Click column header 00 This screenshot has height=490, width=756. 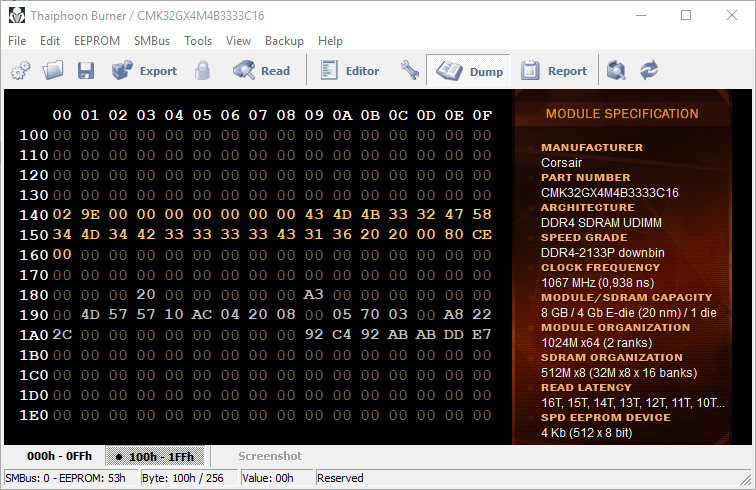pyautogui.click(x=62, y=115)
